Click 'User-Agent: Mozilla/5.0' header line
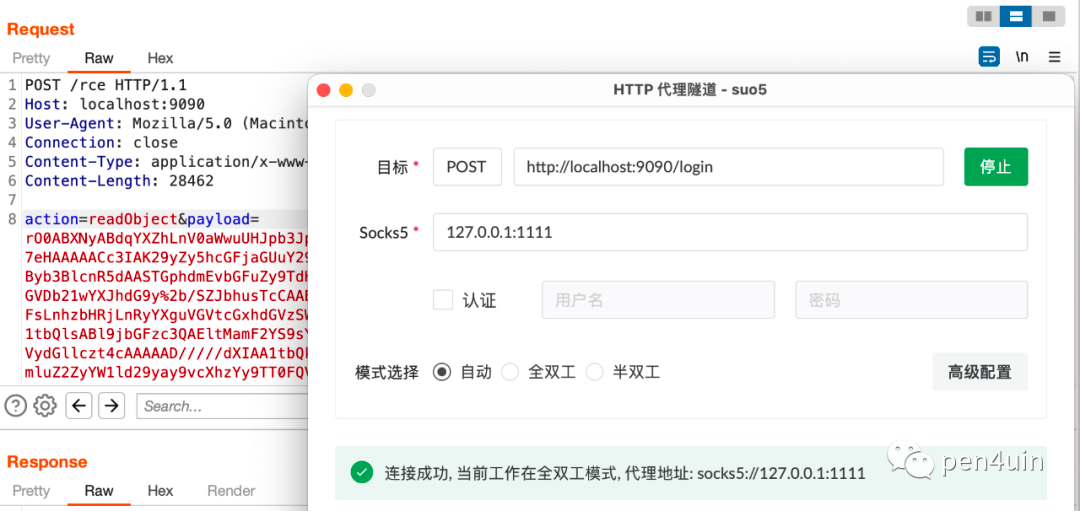The height and width of the screenshot is (511, 1080). pyautogui.click(x=165, y=124)
